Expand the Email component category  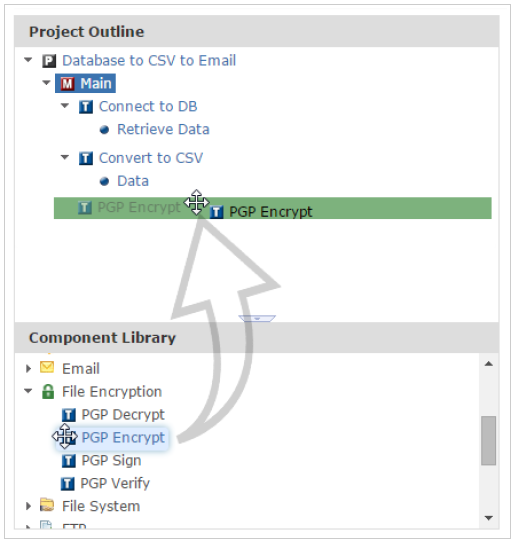point(28,368)
